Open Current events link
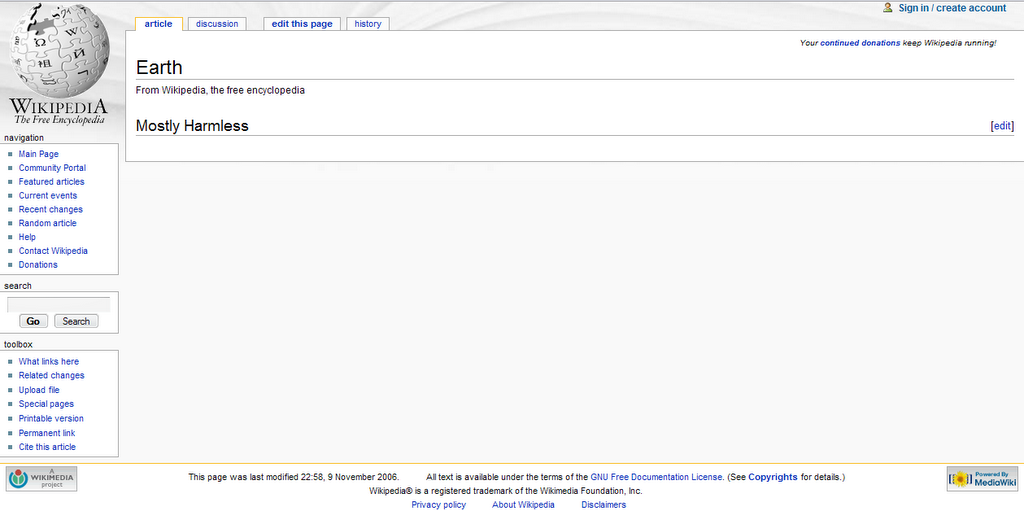 click(48, 195)
